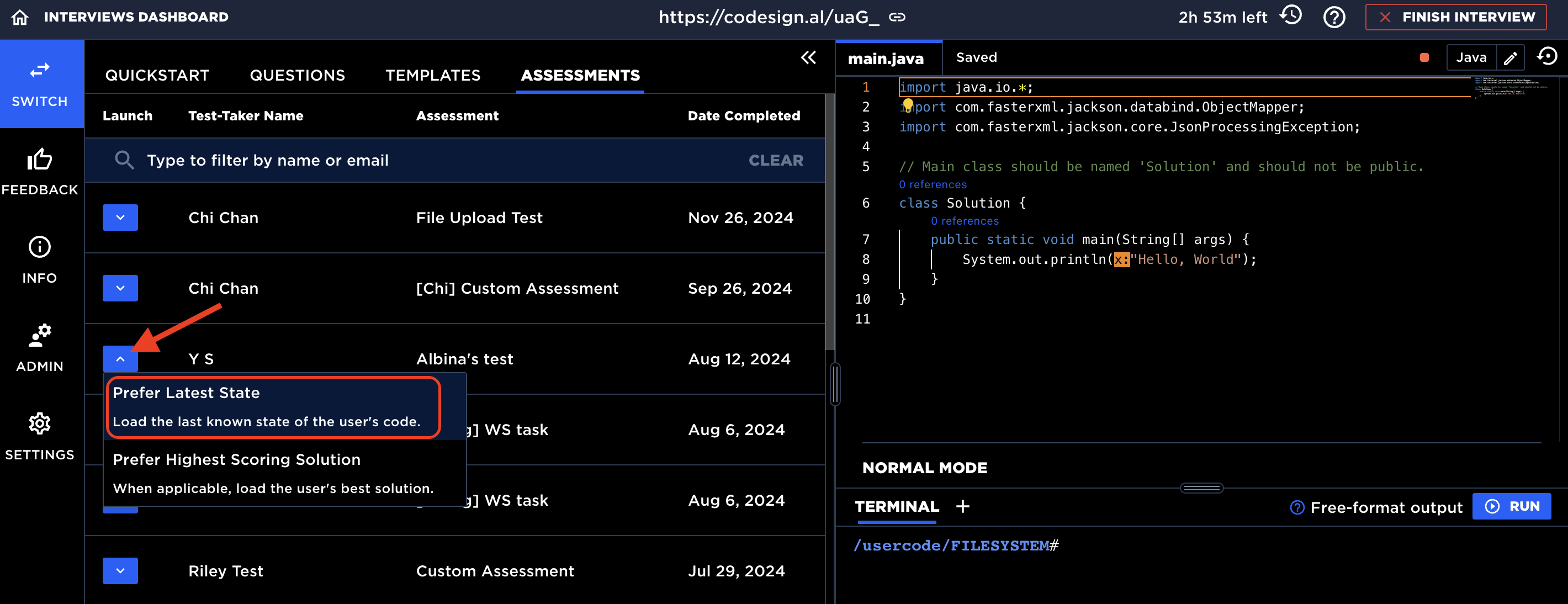Click the https://codesign.al/uaG_ URL text
Viewport: 1568px width, 604px height.
769,17
